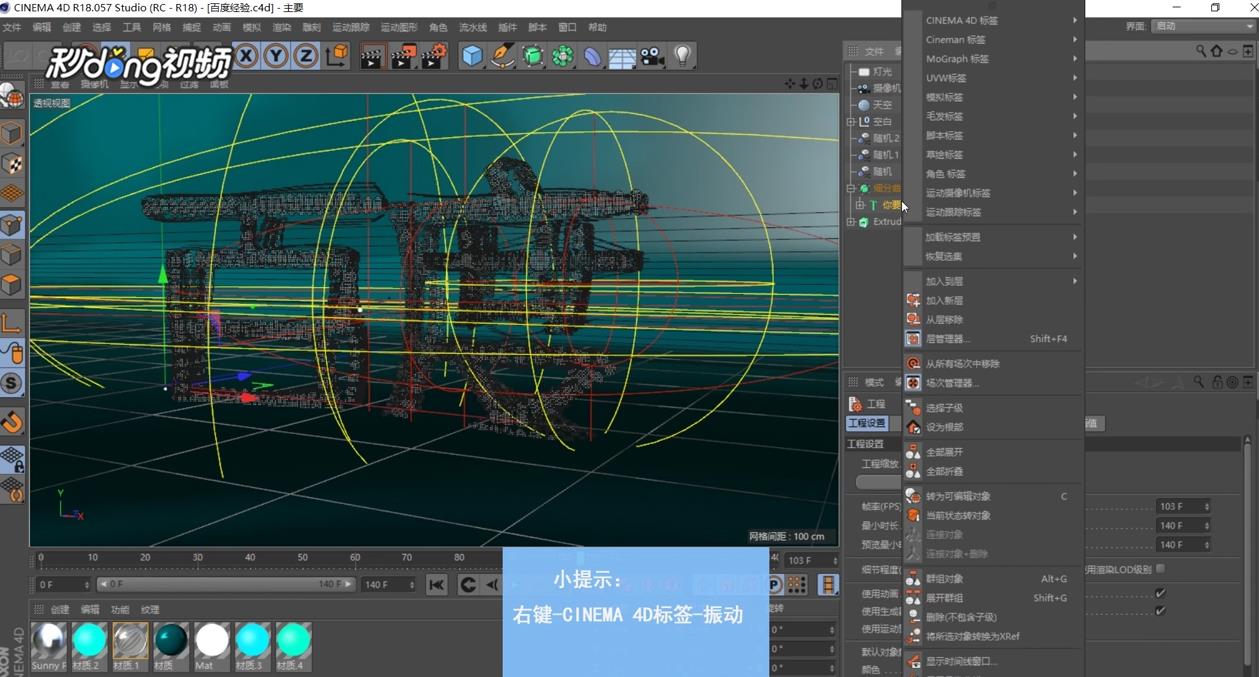1259x677 pixels.
Task: Toggle the Y-axis lock icon
Action: tap(276, 56)
